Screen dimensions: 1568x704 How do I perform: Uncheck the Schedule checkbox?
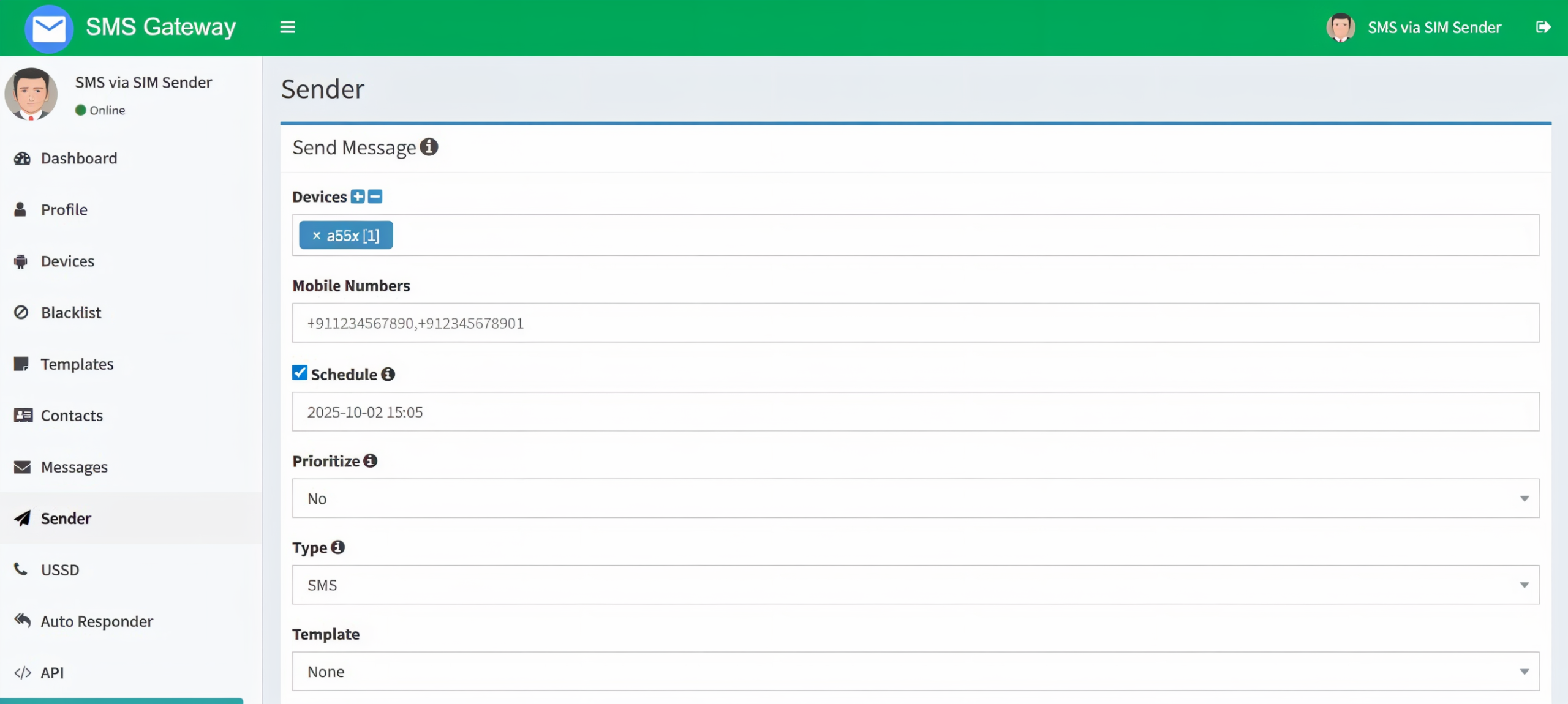click(x=300, y=373)
